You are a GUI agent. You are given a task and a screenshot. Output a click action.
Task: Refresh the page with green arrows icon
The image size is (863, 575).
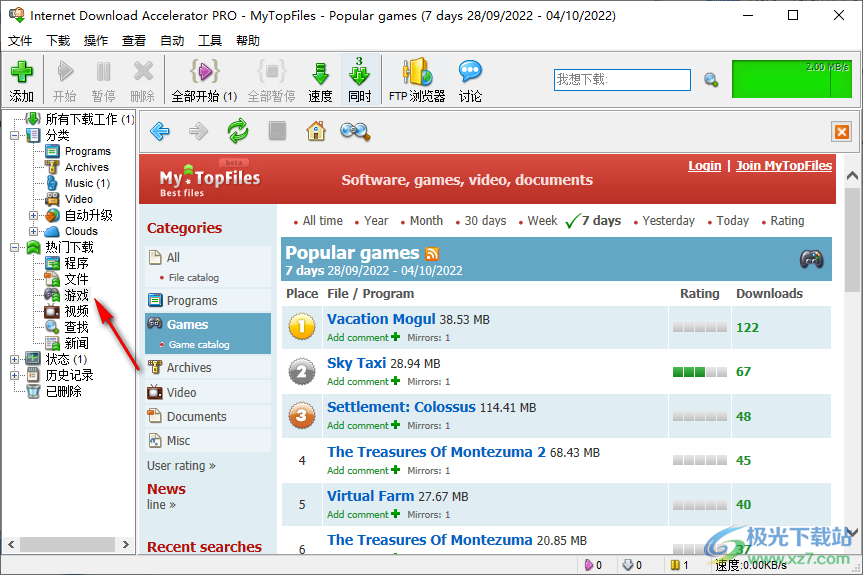238,131
